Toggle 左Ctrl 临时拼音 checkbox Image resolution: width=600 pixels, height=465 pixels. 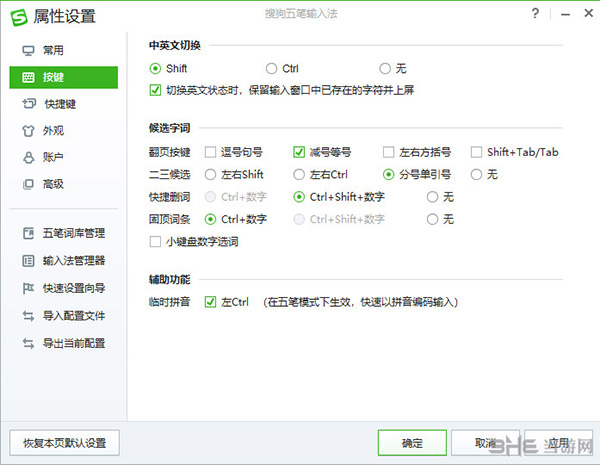tap(210, 302)
